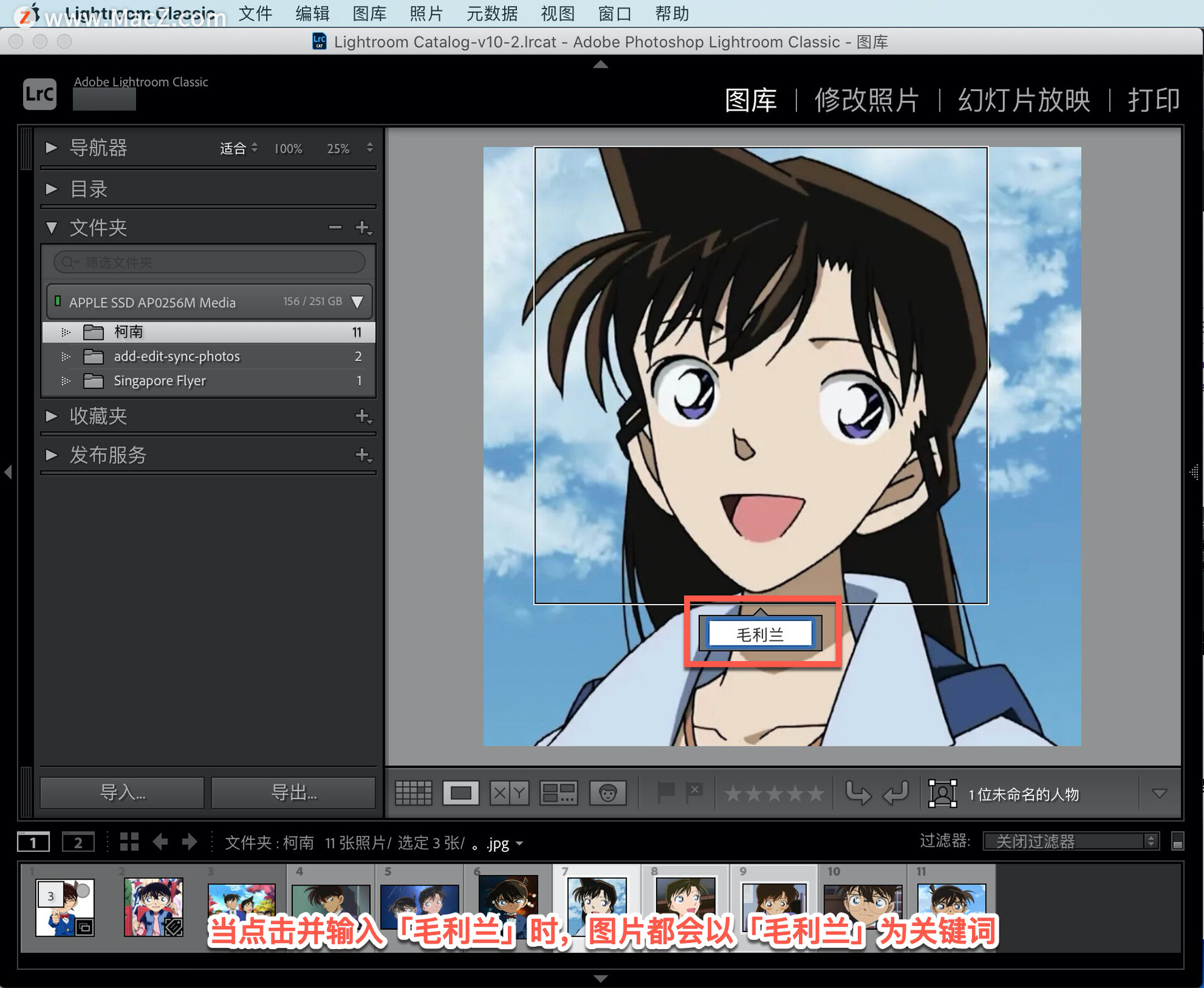The image size is (1204, 988).
Task: Select add-edit-sync-photos folder
Action: [x=209, y=356]
